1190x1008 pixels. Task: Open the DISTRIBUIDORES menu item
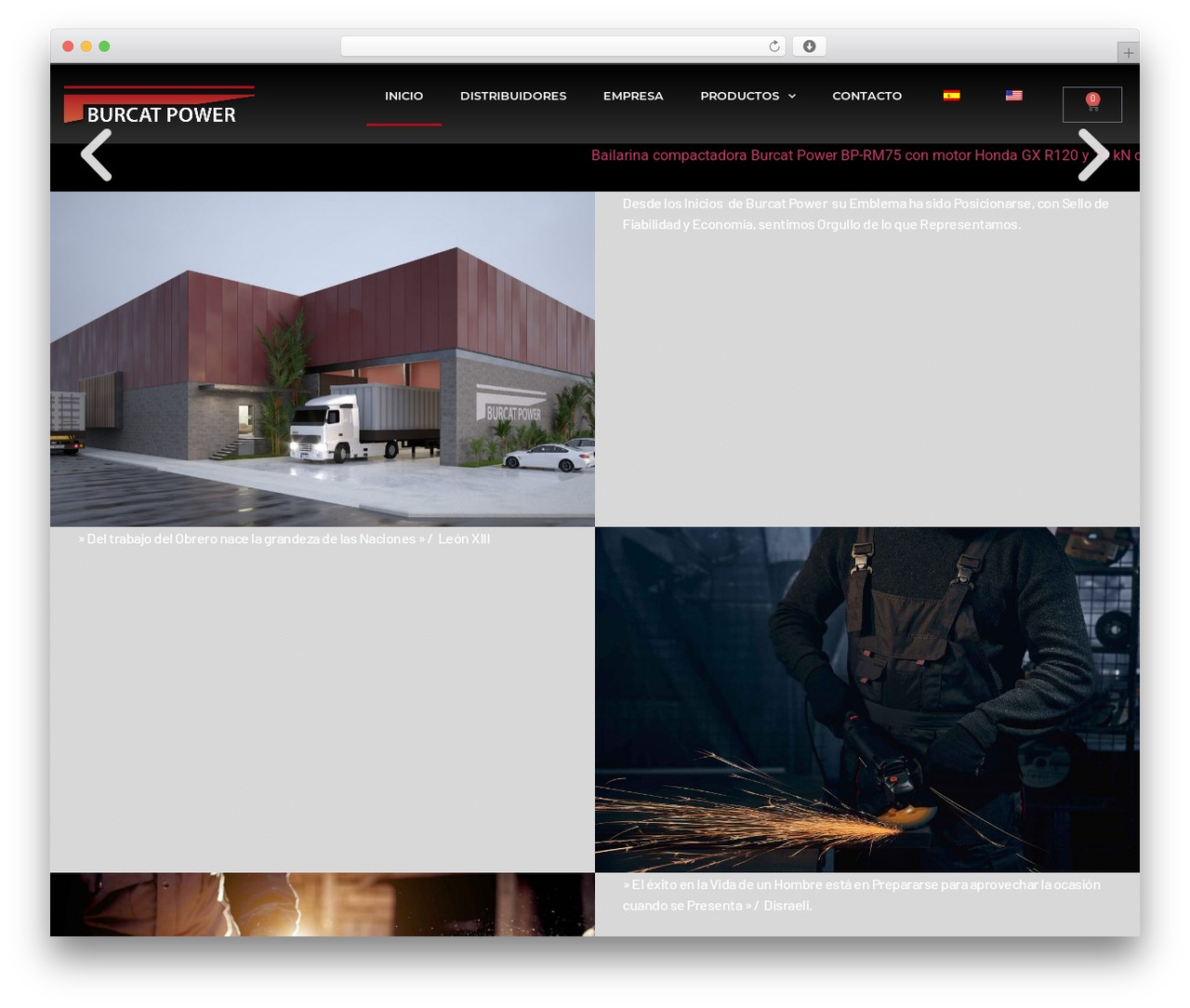point(513,96)
